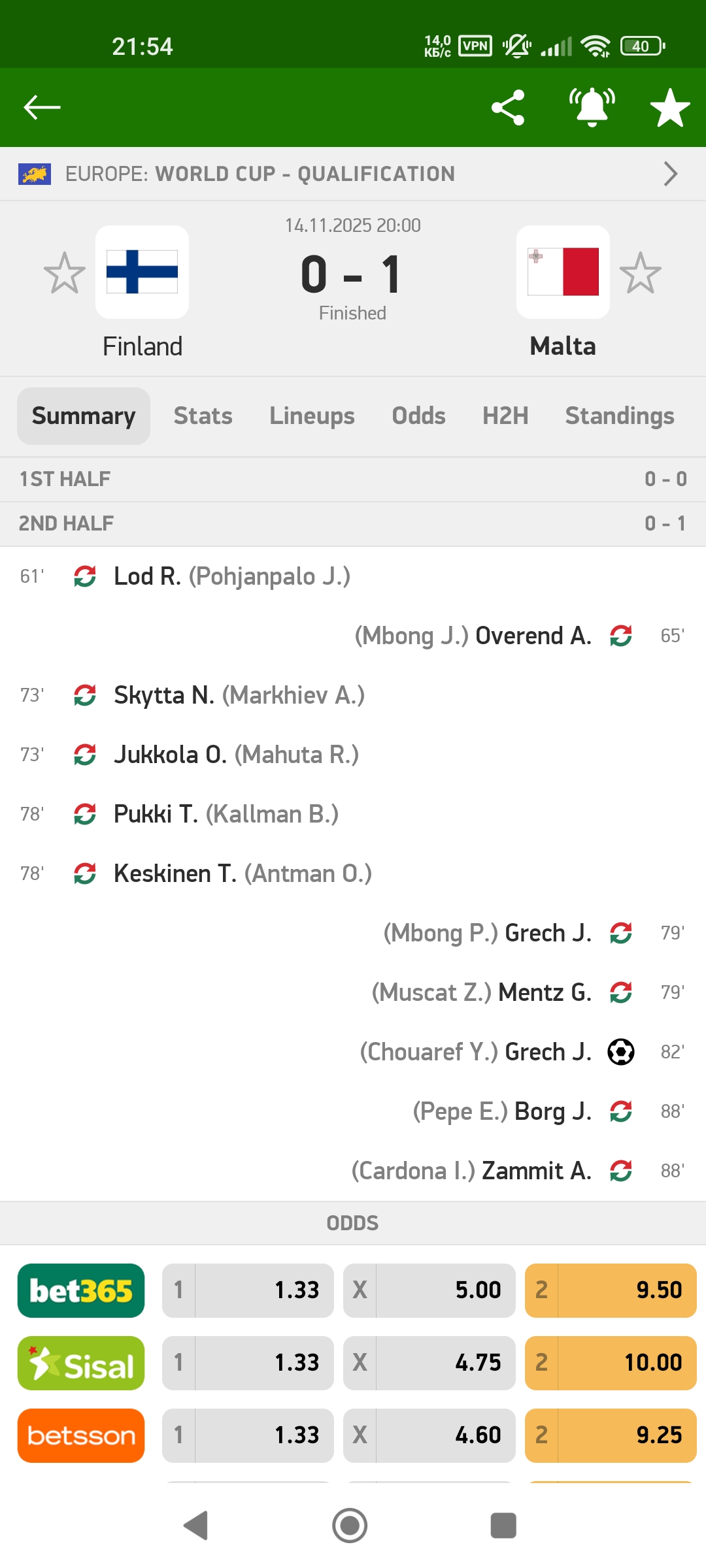The width and height of the screenshot is (706, 1568).
Task: Open the Lineups tab
Action: (312, 416)
